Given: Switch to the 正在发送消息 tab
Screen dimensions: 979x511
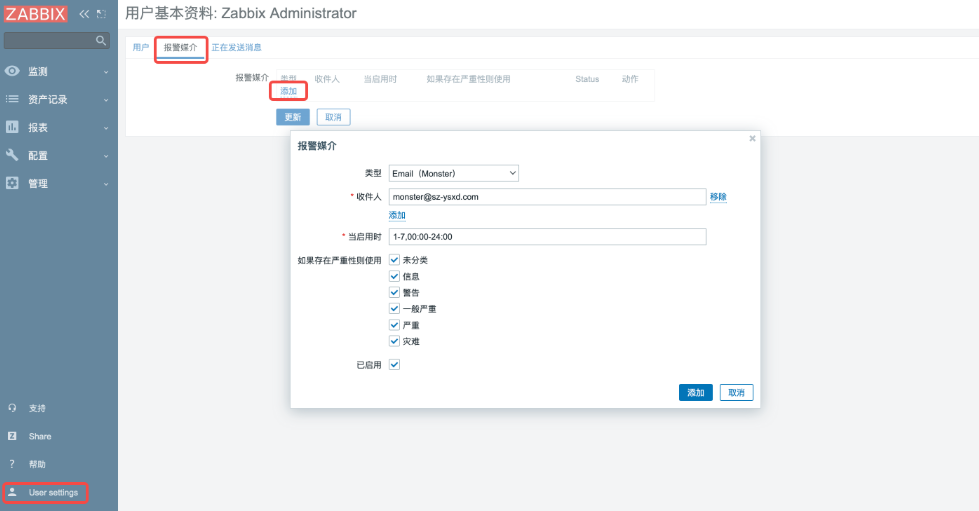Looking at the screenshot, I should coord(236,47).
